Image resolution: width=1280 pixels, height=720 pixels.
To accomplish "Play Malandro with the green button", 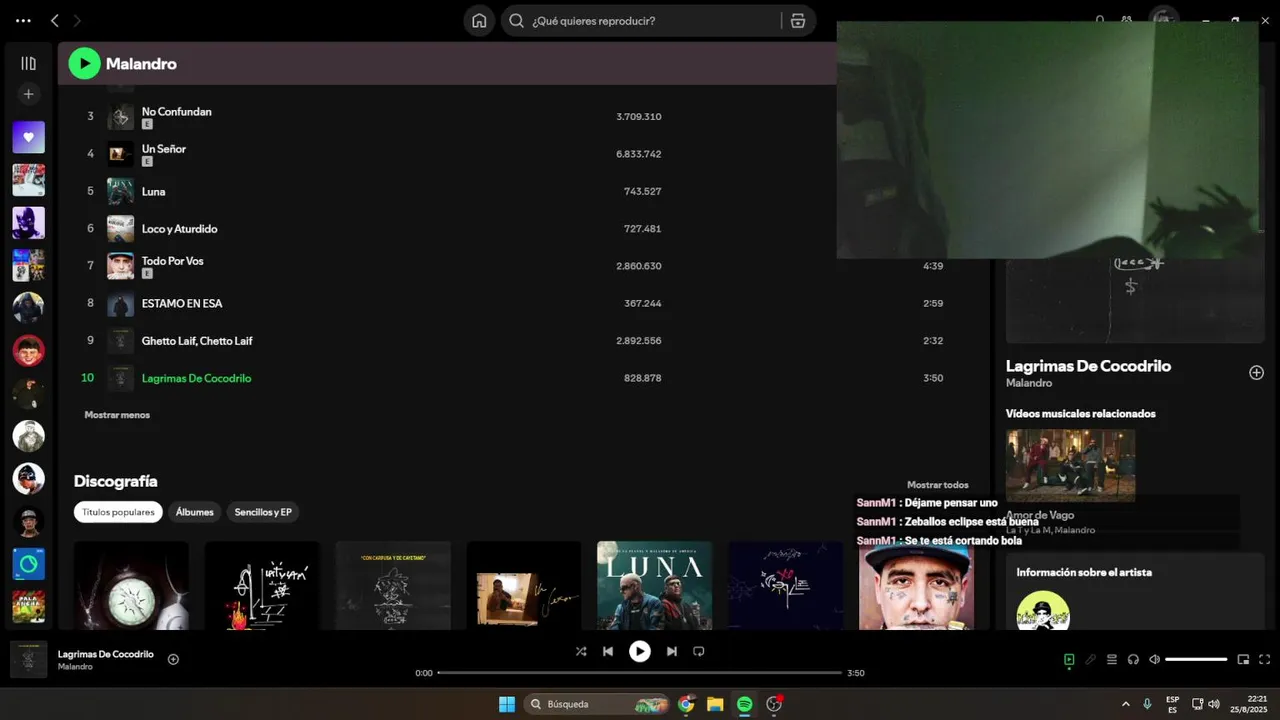I will tap(84, 64).
